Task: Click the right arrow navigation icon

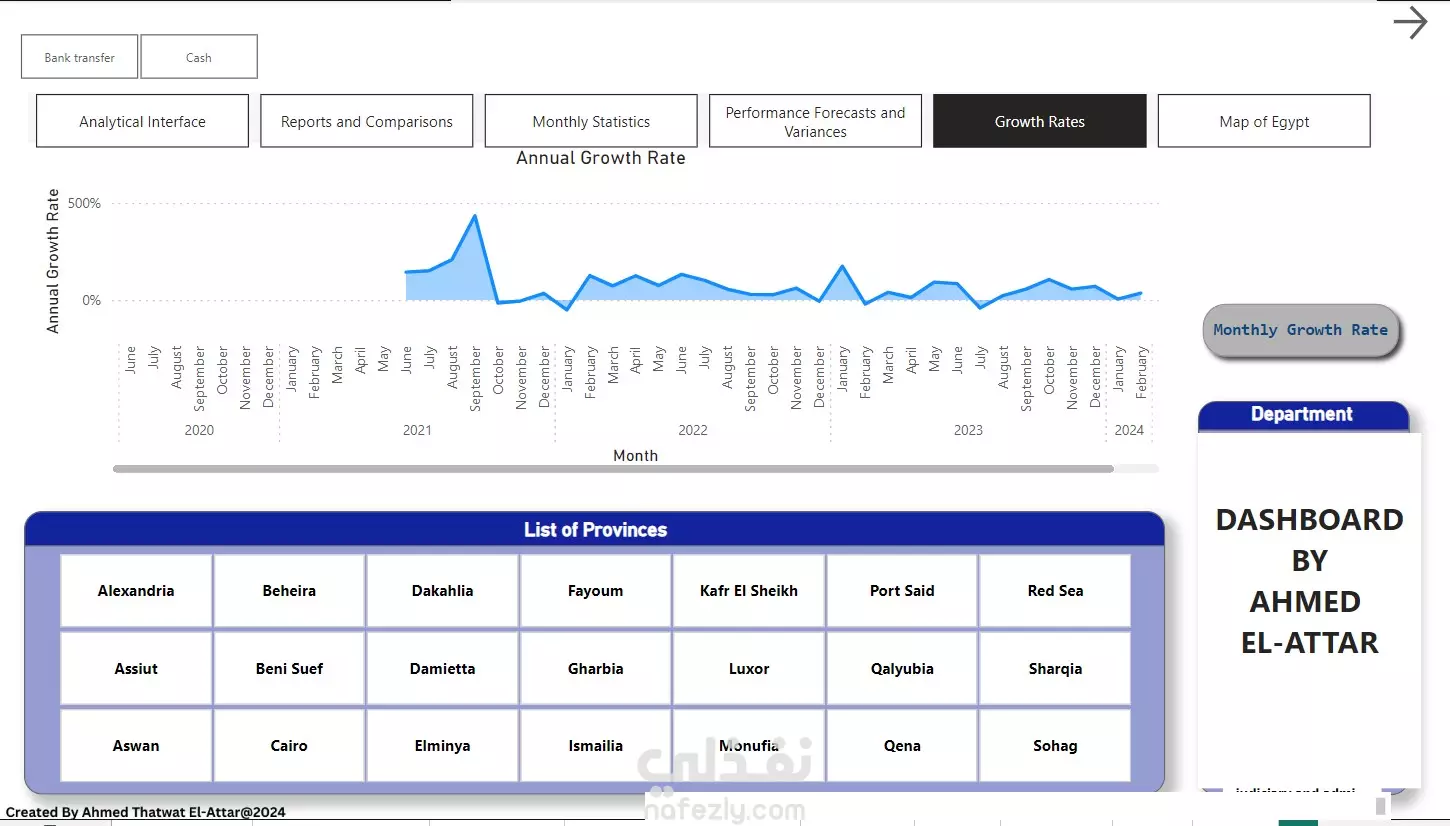Action: tap(1410, 22)
